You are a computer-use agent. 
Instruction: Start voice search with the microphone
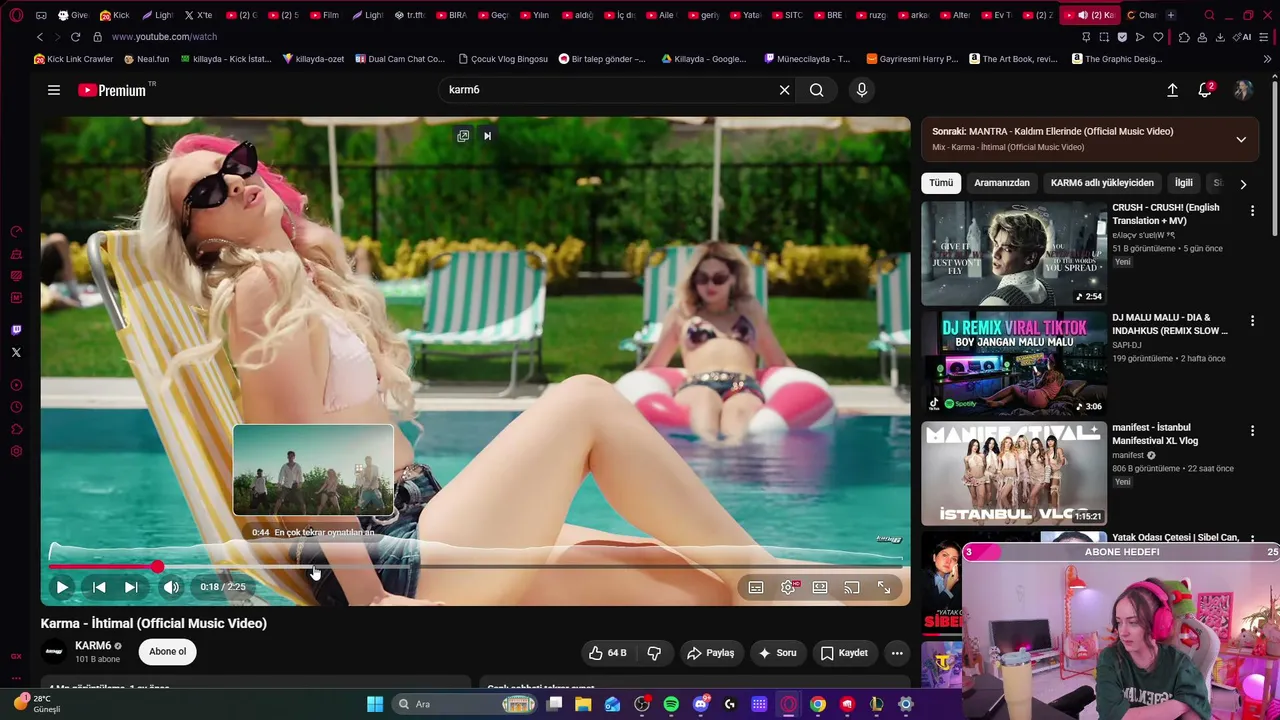[862, 90]
